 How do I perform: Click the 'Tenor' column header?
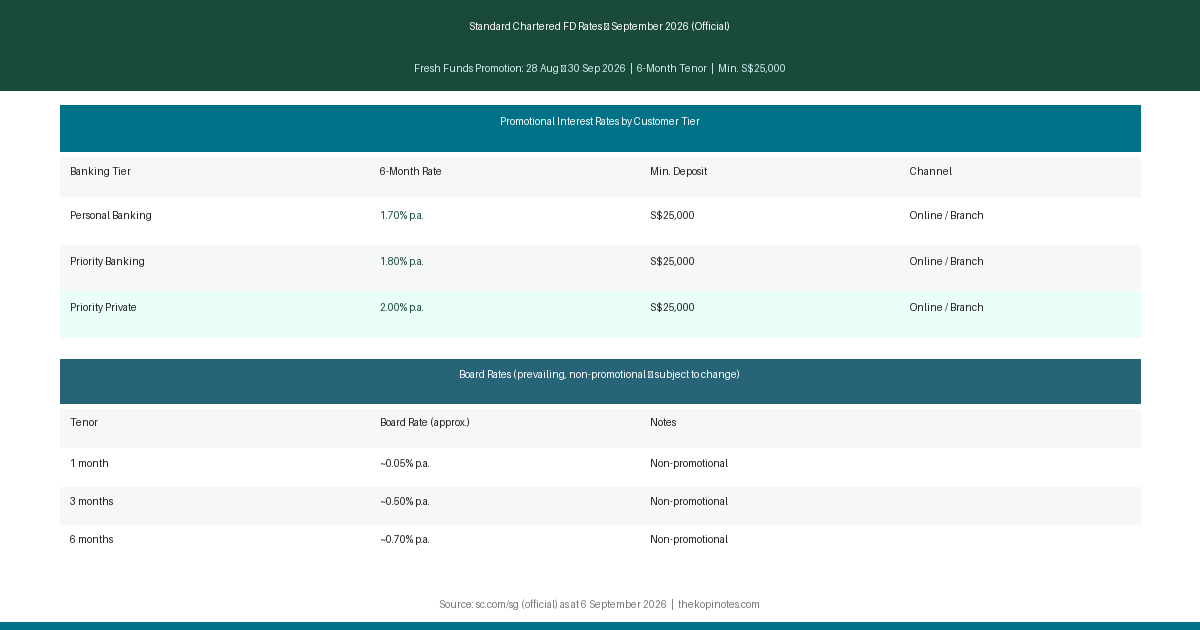tap(84, 422)
